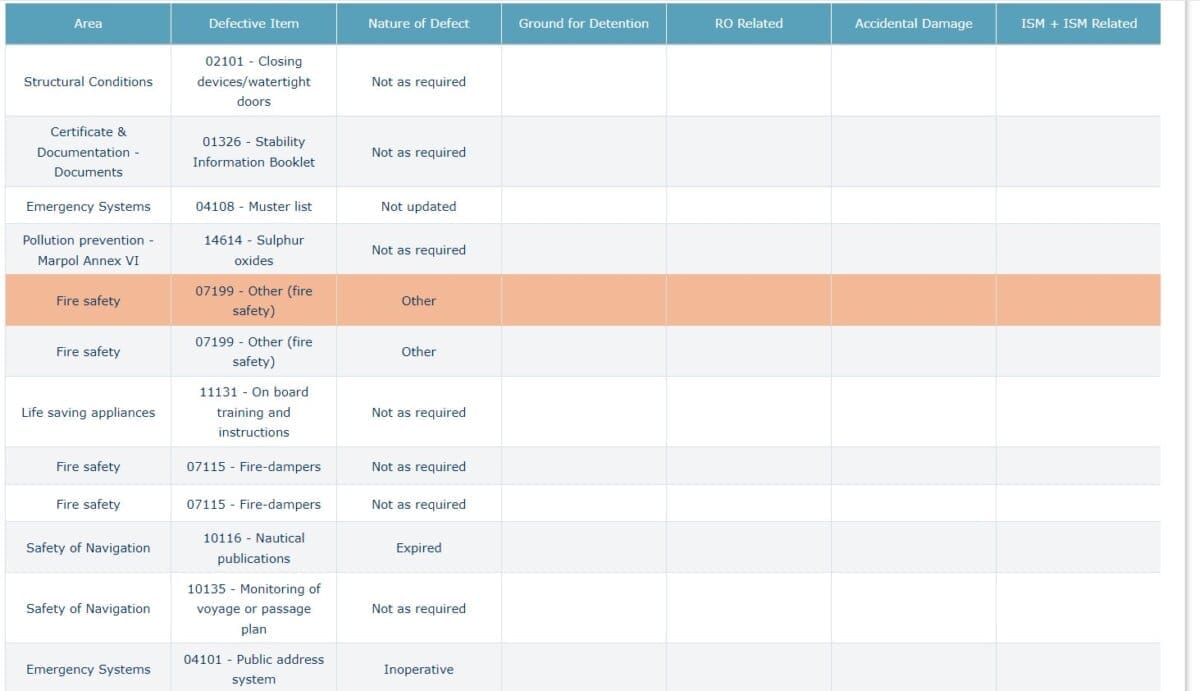This screenshot has height=691, width=1200.
Task: Click the Defective Item column header
Action: (x=253, y=23)
